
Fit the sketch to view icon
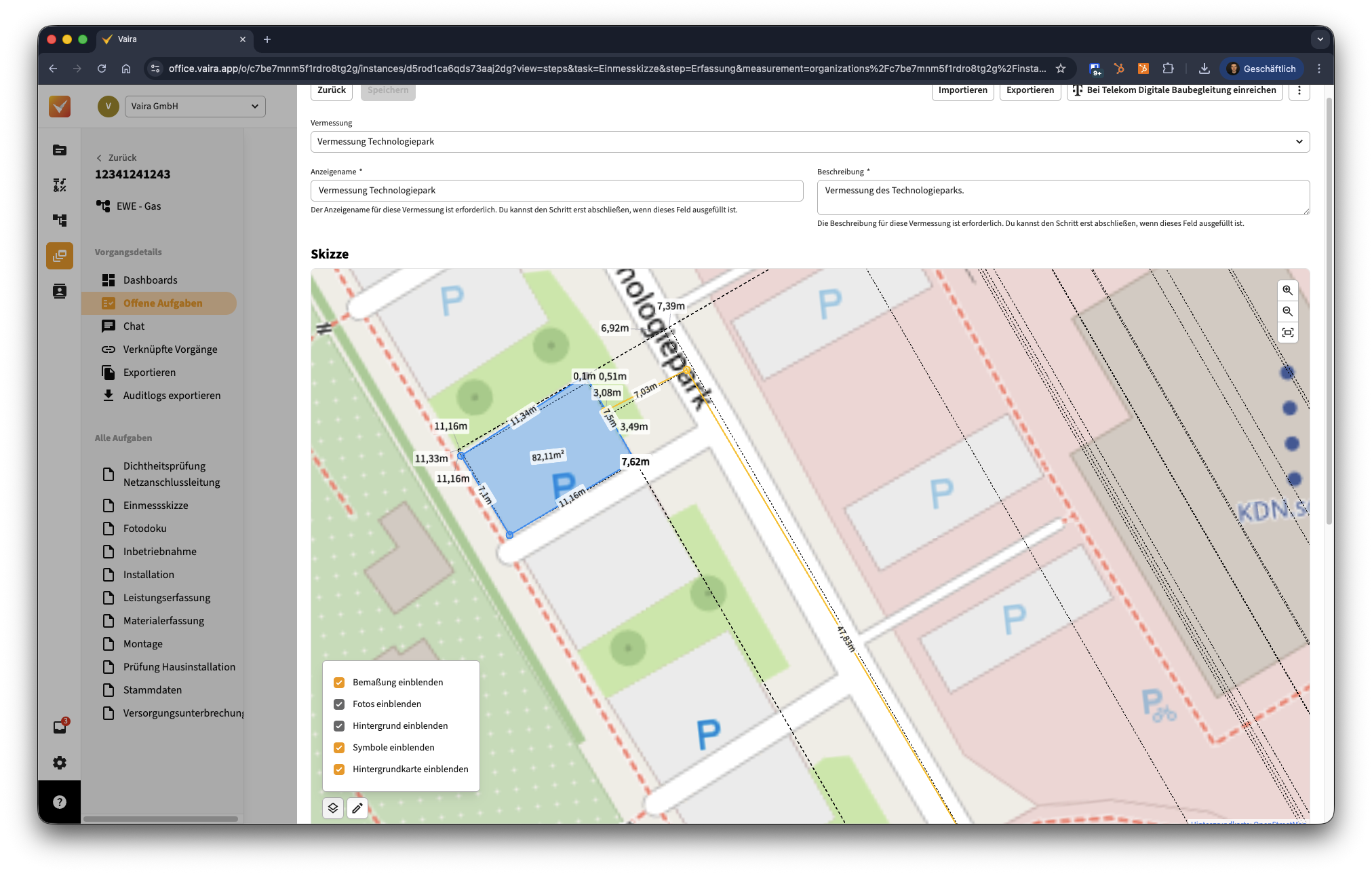click(x=1287, y=332)
